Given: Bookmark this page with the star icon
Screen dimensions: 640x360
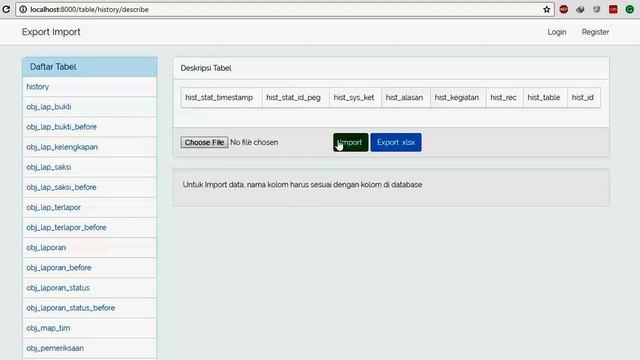Looking at the screenshot, I should [x=547, y=9].
